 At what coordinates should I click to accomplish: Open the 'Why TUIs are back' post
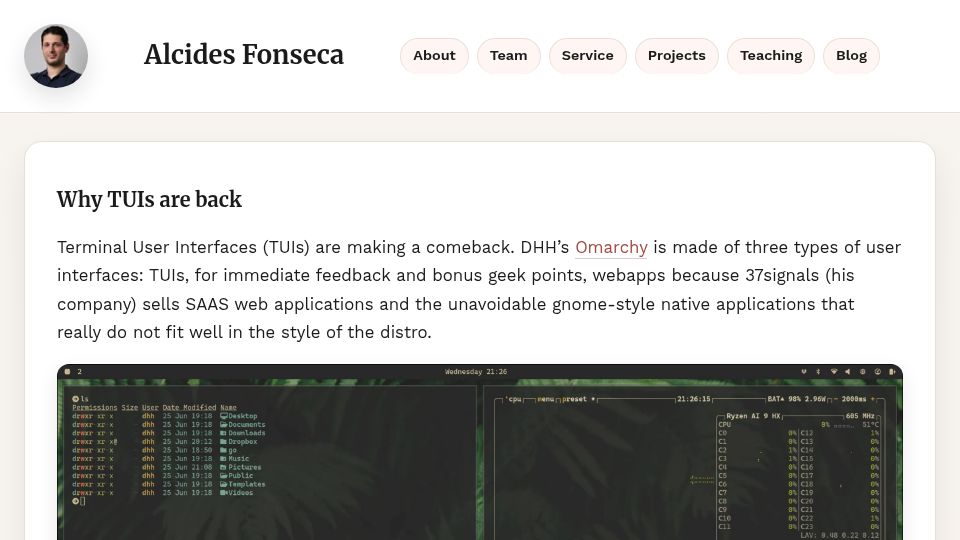(149, 200)
